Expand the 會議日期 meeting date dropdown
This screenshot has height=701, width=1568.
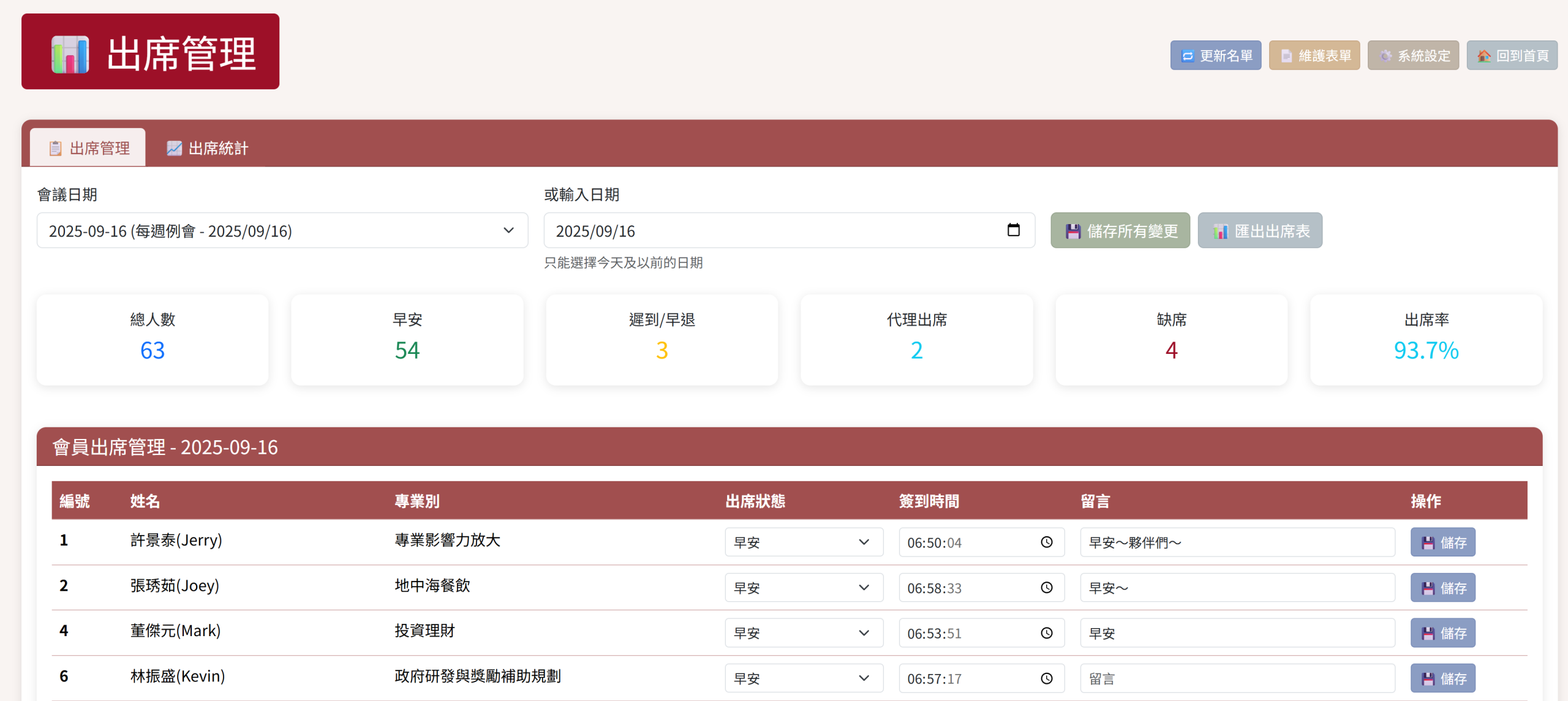(x=282, y=231)
